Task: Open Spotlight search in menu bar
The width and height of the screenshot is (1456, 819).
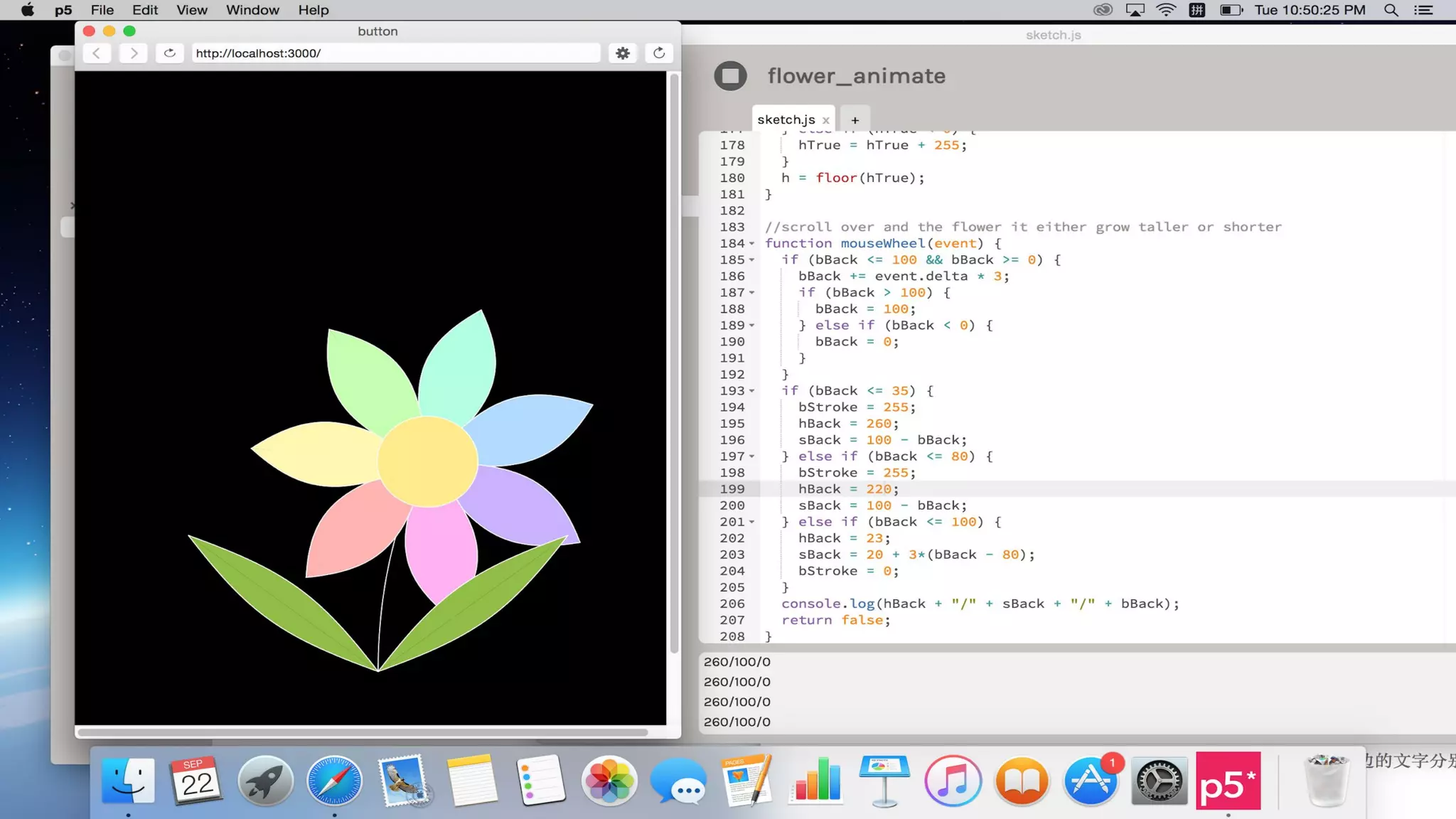Action: click(1391, 10)
